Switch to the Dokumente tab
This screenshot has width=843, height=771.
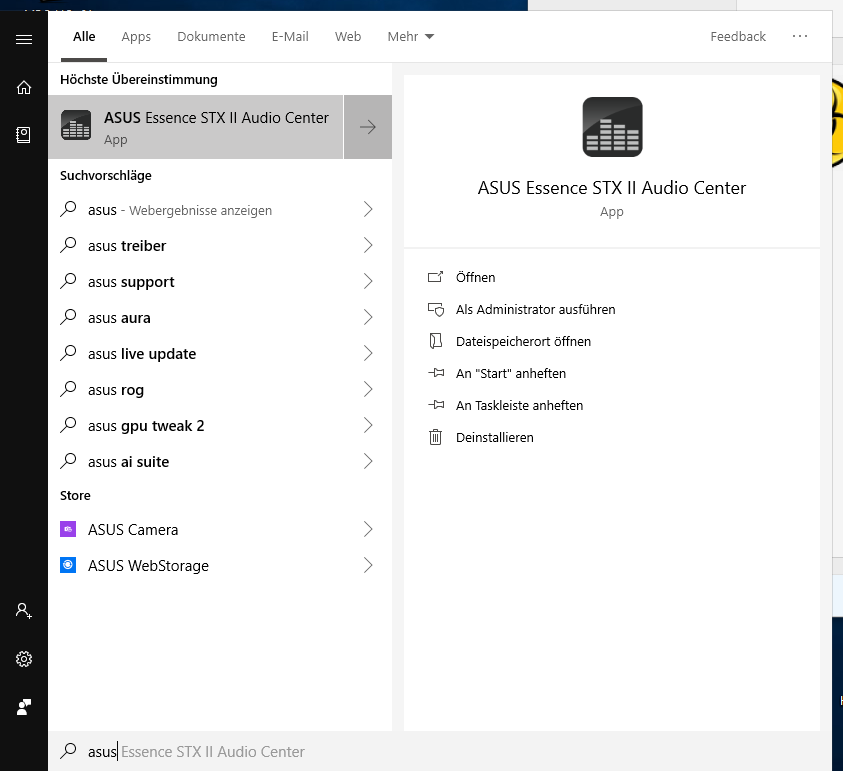click(x=211, y=37)
